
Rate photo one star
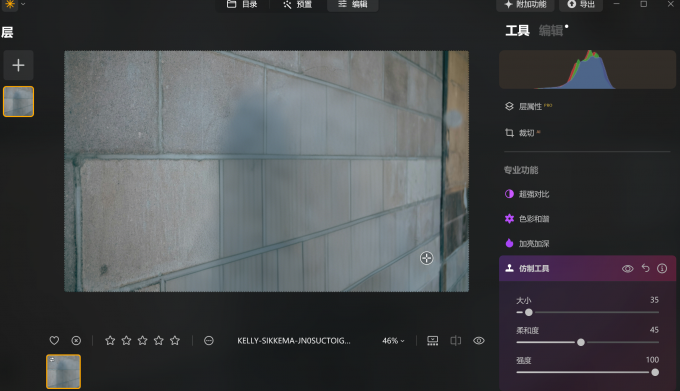click(x=110, y=341)
